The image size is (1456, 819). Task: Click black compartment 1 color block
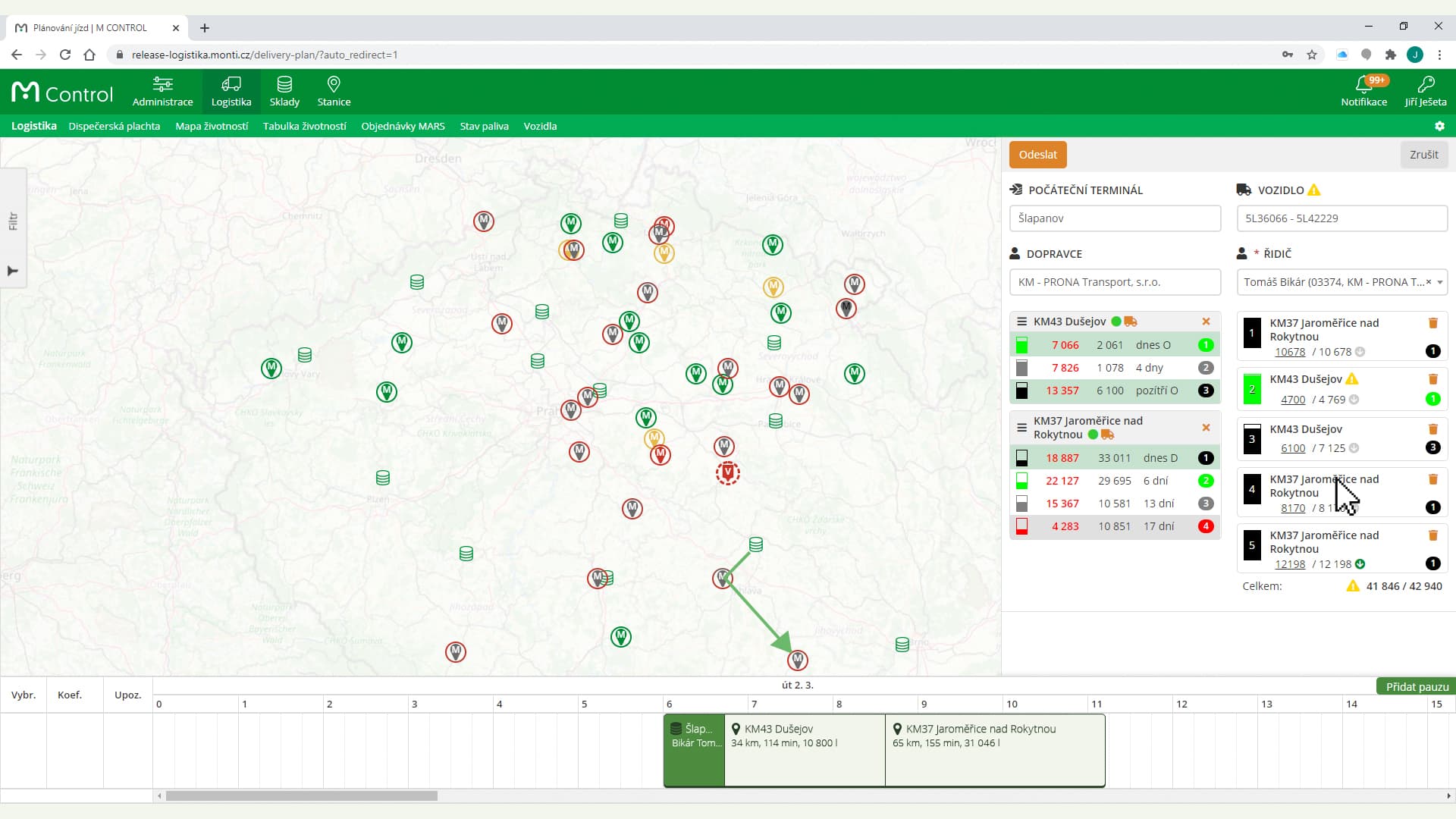click(x=1252, y=333)
